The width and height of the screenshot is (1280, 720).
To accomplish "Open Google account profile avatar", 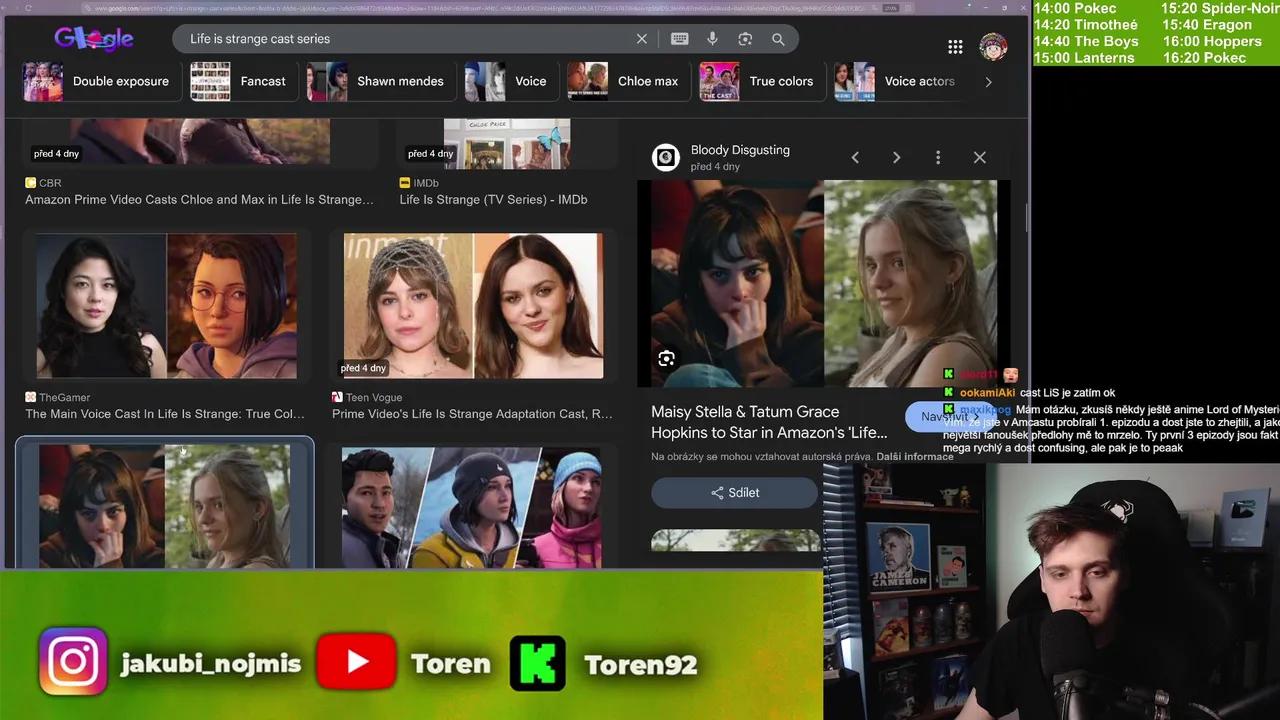I will click(992, 46).
